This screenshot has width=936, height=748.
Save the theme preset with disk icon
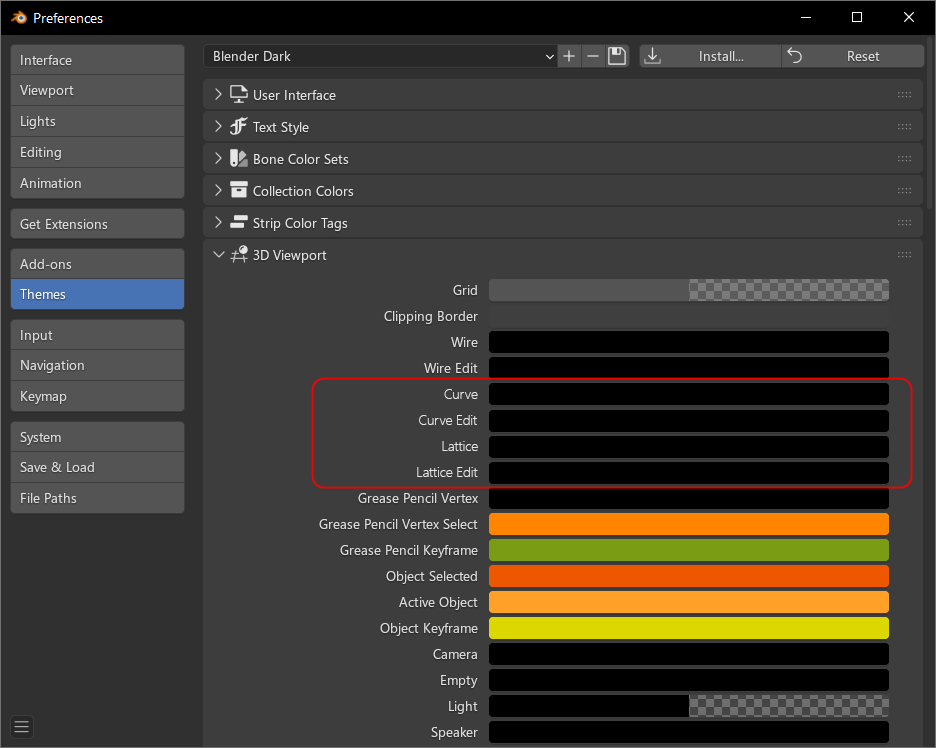pyautogui.click(x=617, y=56)
